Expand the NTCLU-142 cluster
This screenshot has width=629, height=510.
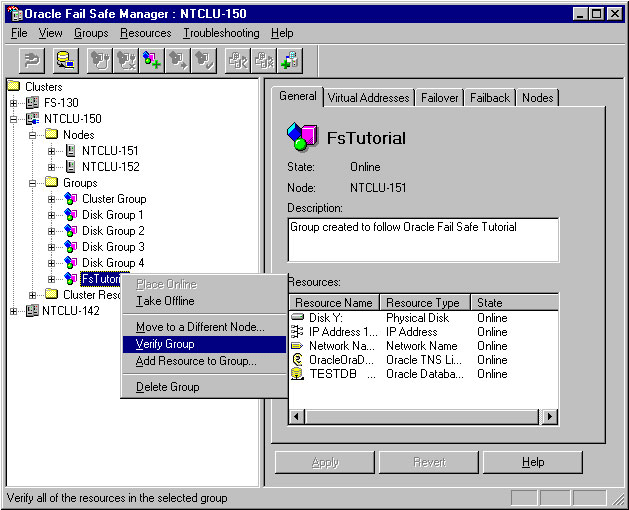click(13, 311)
